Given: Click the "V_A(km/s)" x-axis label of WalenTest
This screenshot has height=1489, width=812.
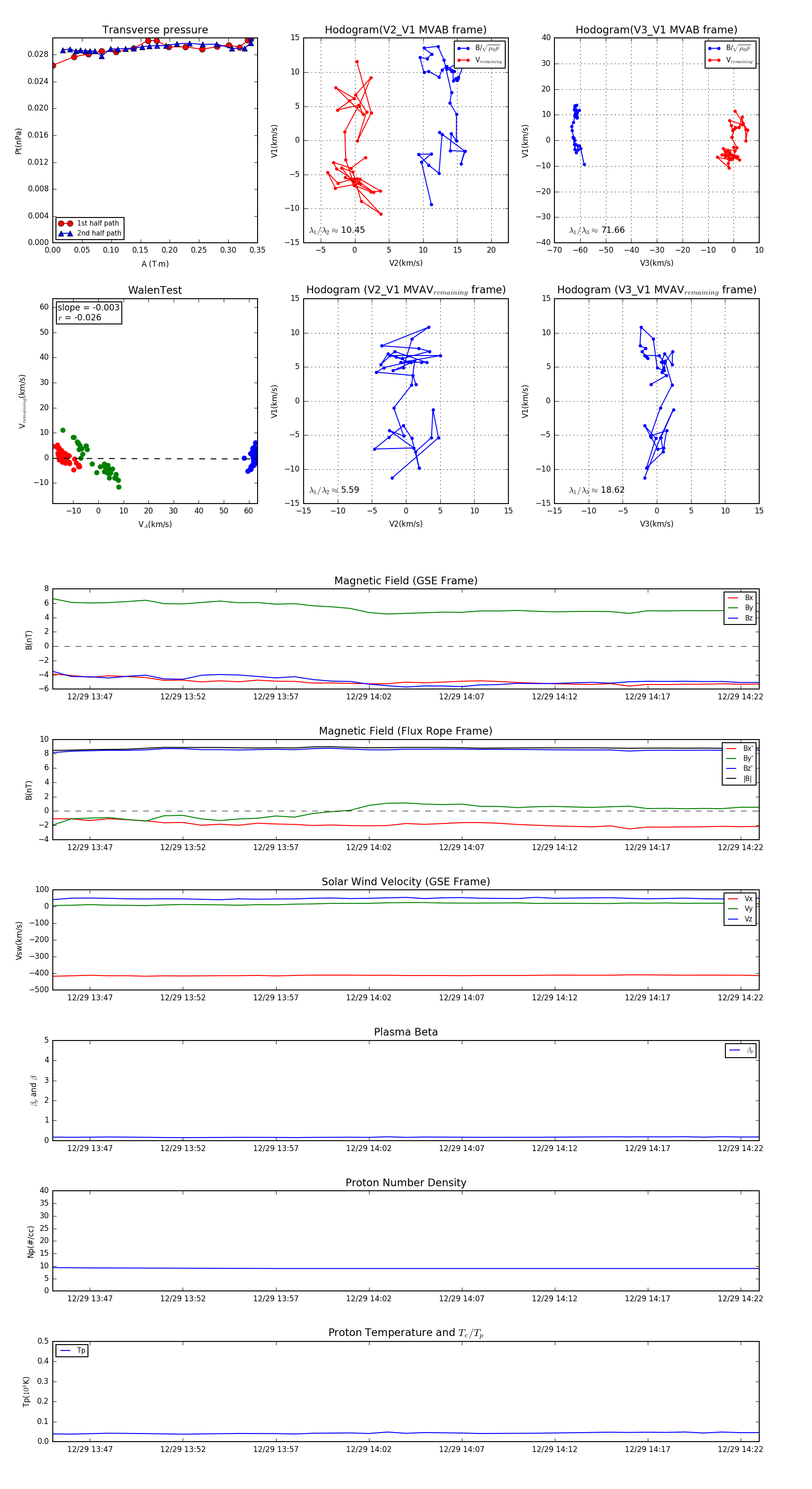Looking at the screenshot, I should pos(155,524).
